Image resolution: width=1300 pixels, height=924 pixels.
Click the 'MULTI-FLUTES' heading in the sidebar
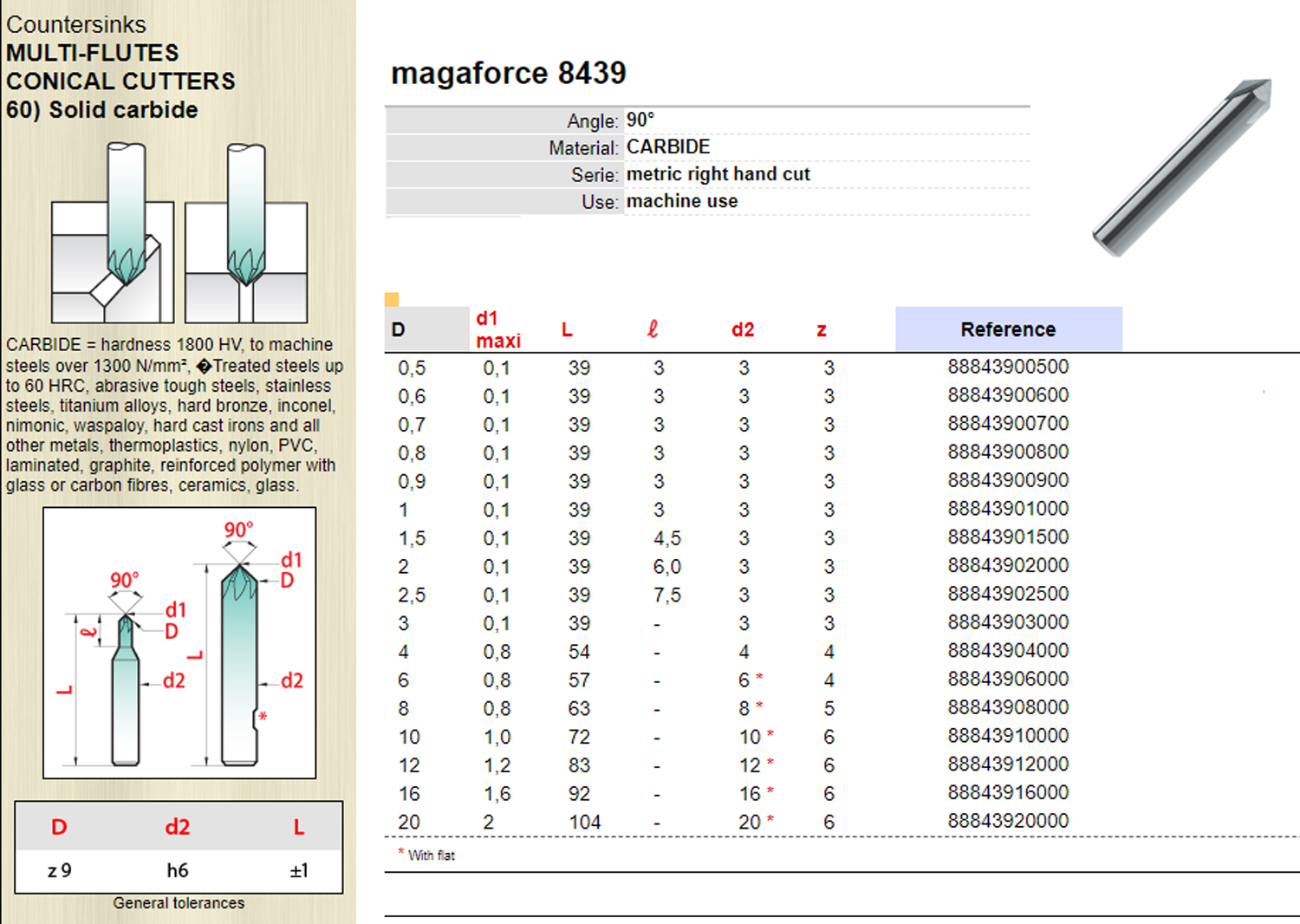[93, 53]
